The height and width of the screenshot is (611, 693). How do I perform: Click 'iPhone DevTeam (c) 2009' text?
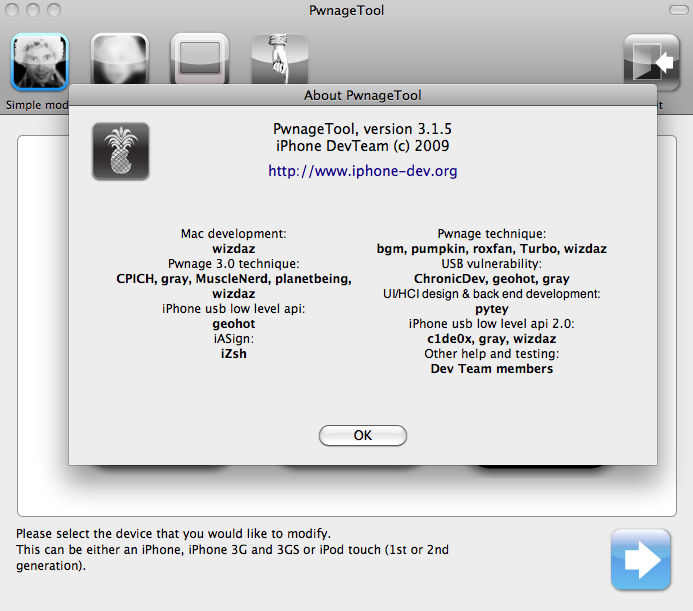click(x=362, y=146)
